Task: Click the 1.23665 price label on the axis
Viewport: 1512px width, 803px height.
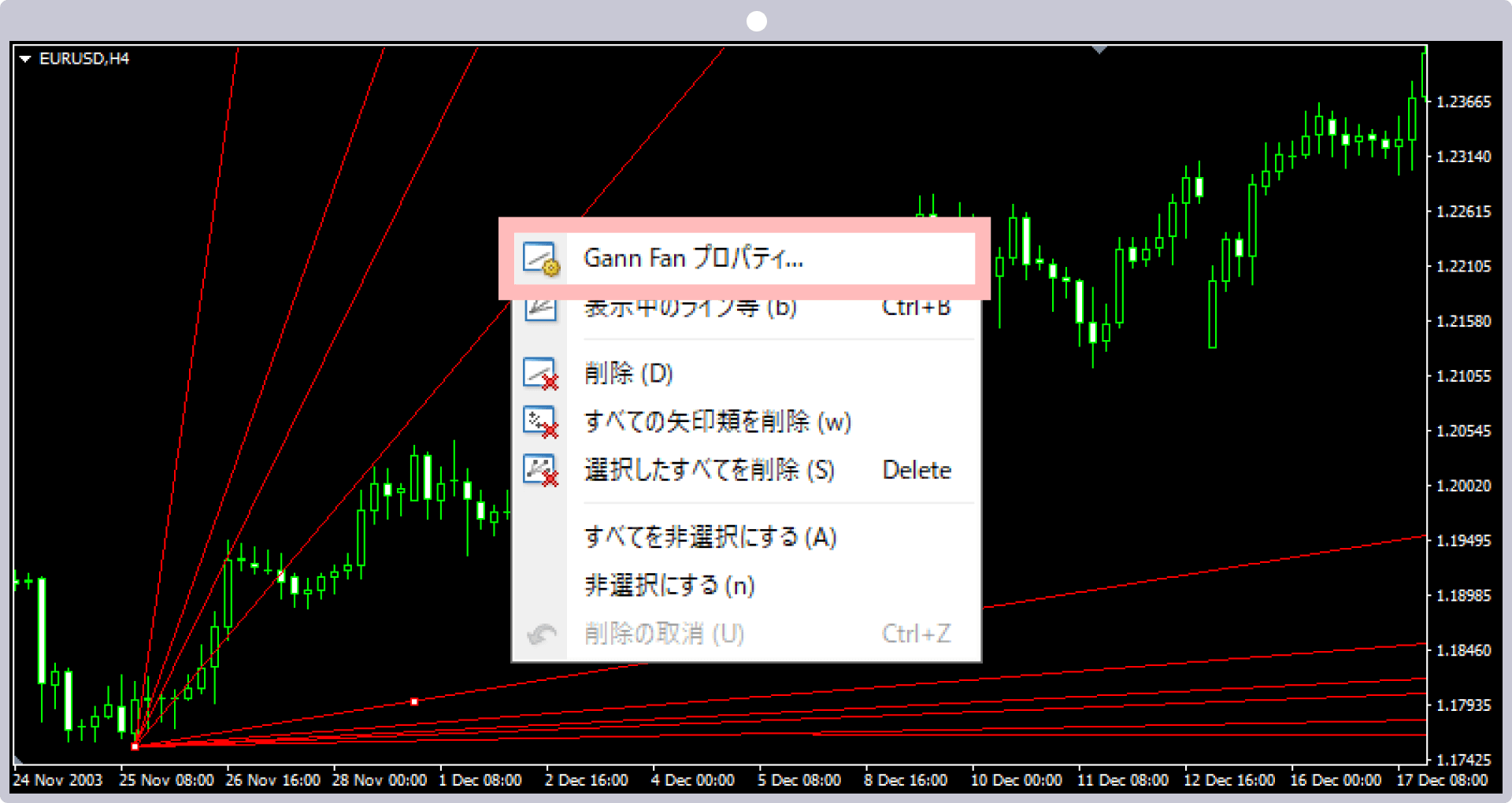Action: (1464, 102)
